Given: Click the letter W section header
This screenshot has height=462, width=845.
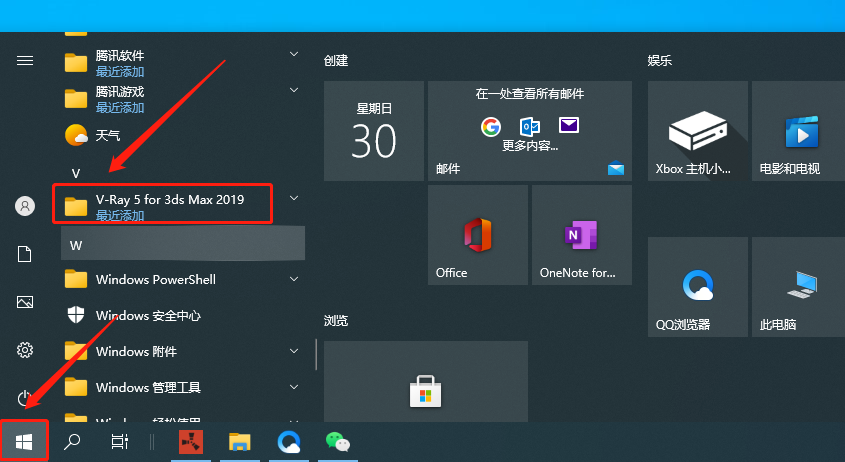Looking at the screenshot, I should coord(183,245).
